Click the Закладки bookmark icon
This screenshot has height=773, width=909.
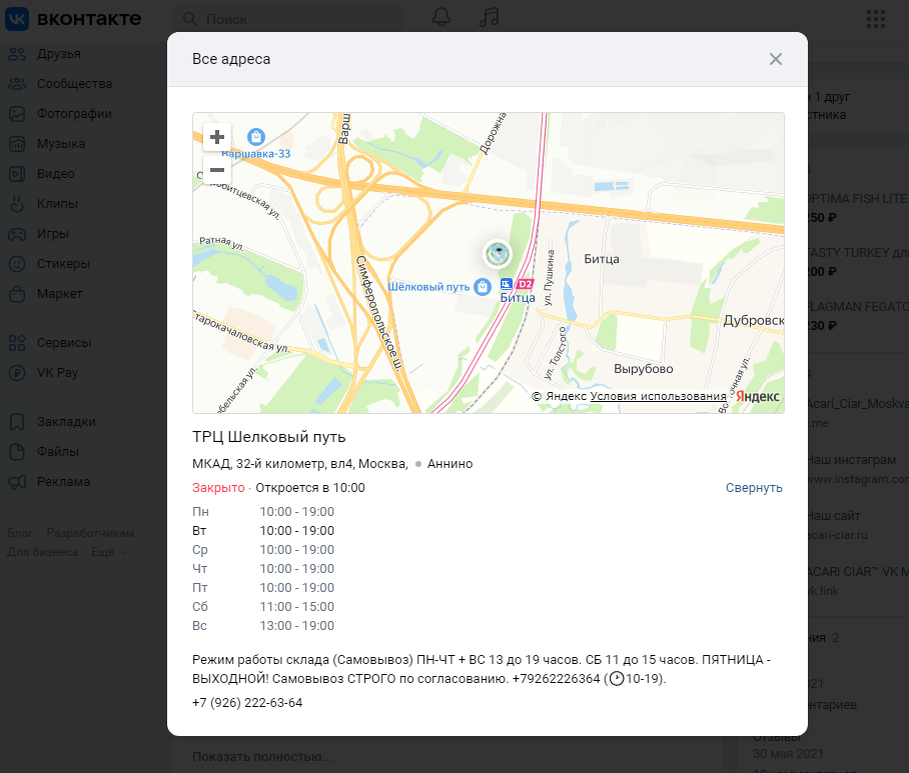click(17, 422)
